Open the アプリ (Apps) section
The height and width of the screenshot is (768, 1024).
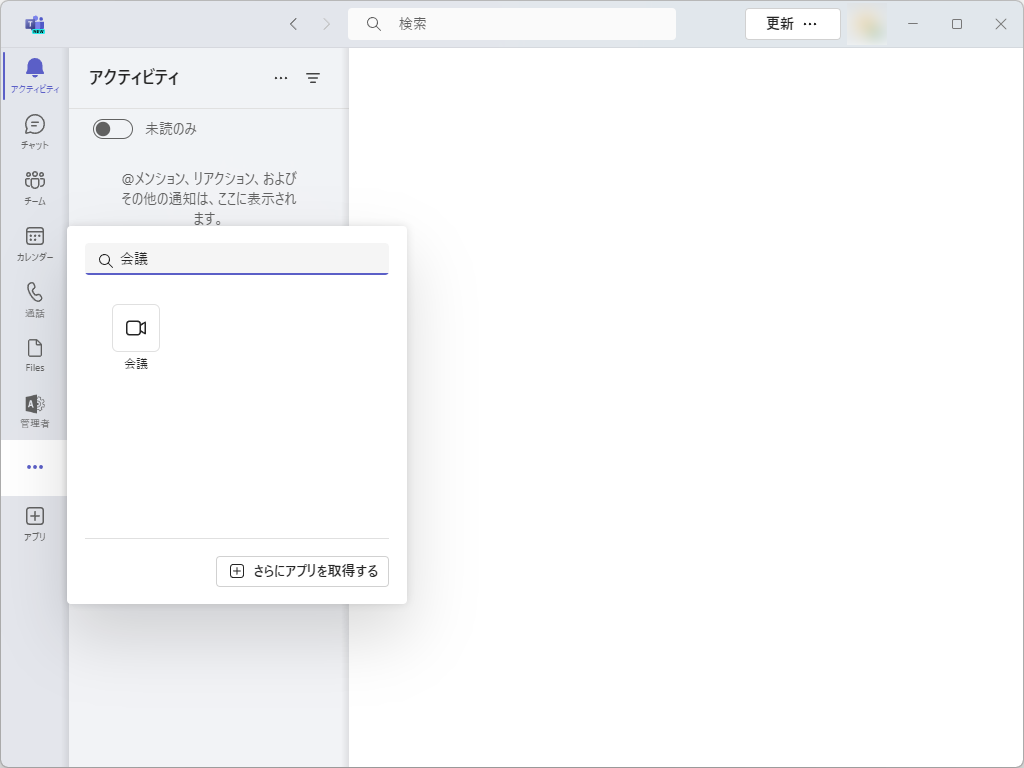(34, 522)
